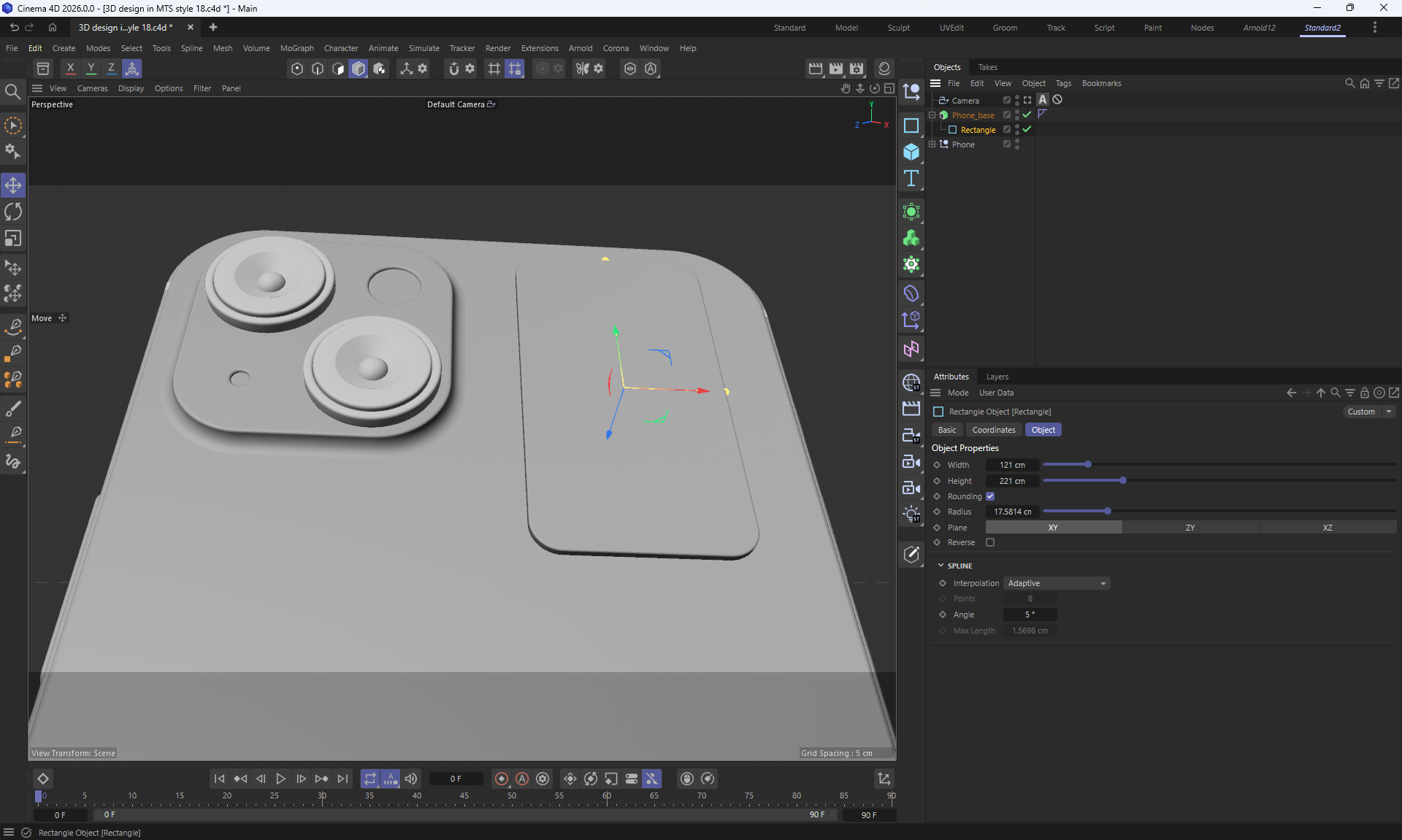Uncheck the Rounding checkbox
The width and height of the screenshot is (1402, 840).
pyautogui.click(x=990, y=496)
